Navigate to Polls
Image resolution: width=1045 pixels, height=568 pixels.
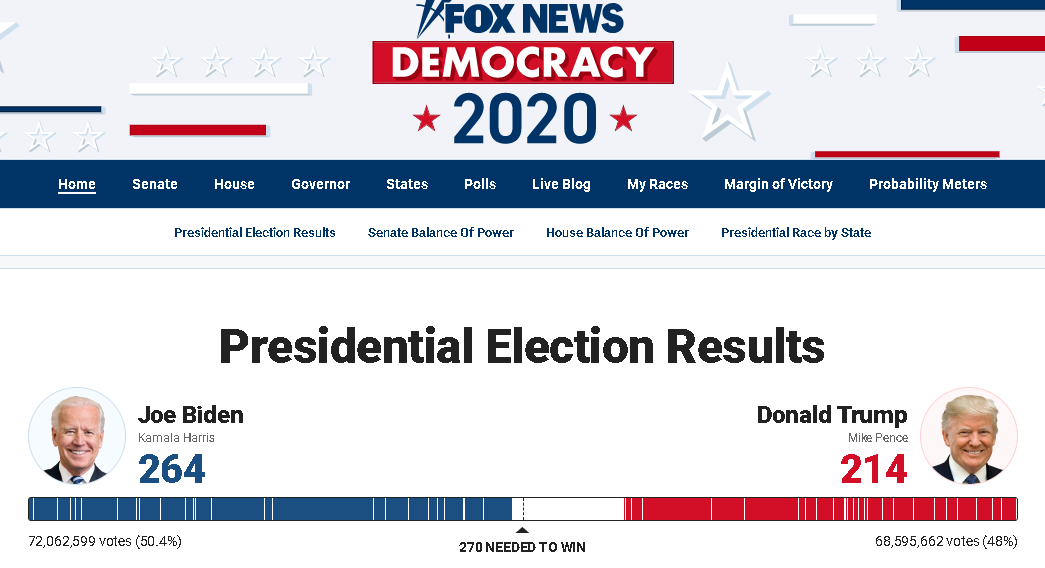tap(480, 184)
